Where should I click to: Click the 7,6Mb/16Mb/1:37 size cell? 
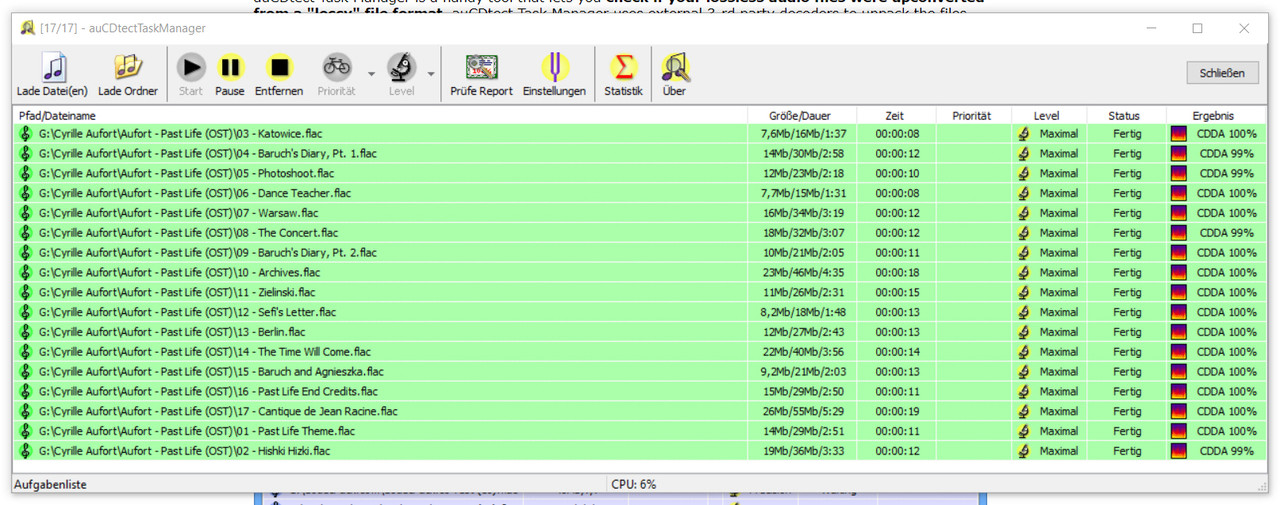coord(803,134)
